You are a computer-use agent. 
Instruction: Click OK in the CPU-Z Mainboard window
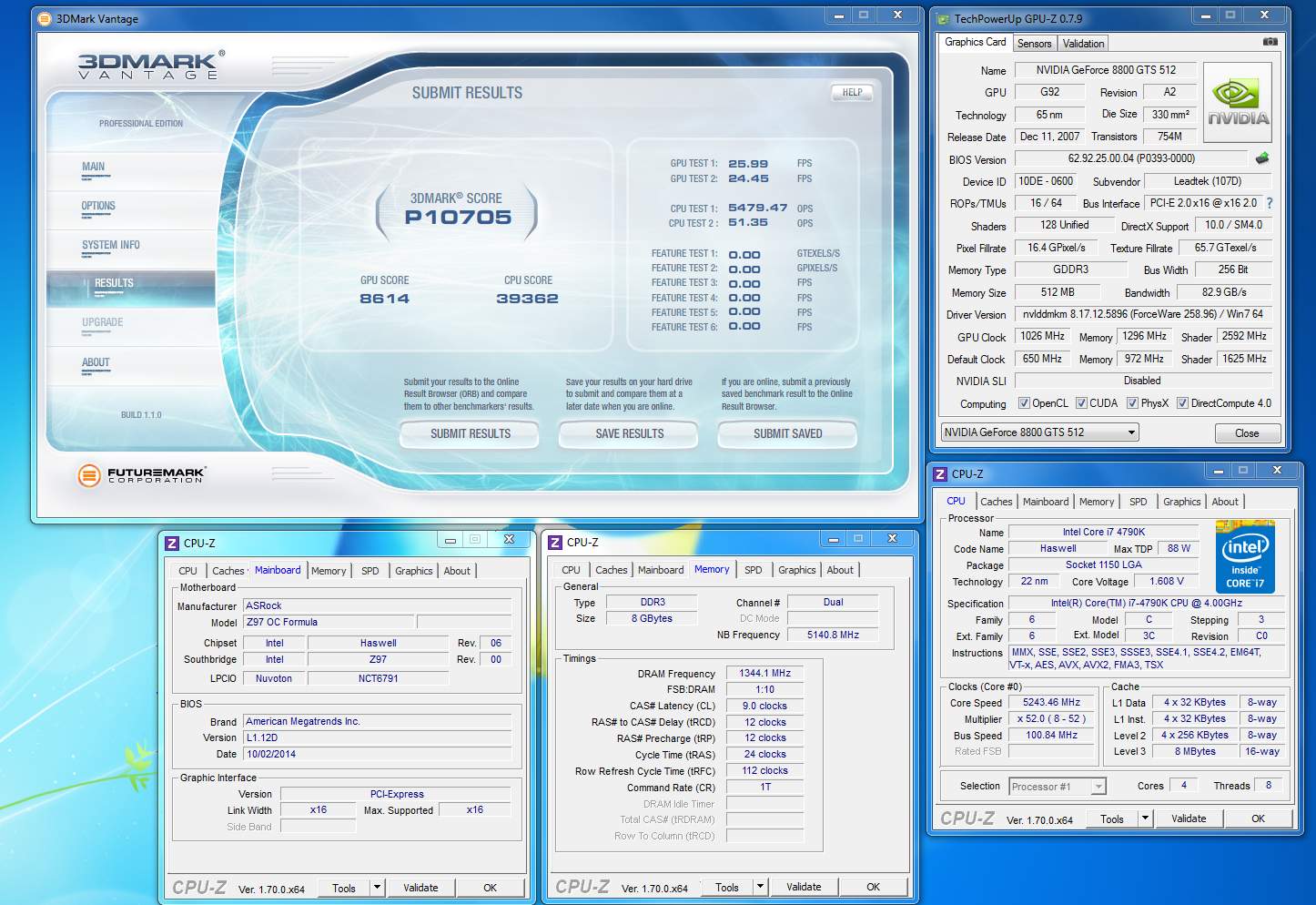point(490,888)
